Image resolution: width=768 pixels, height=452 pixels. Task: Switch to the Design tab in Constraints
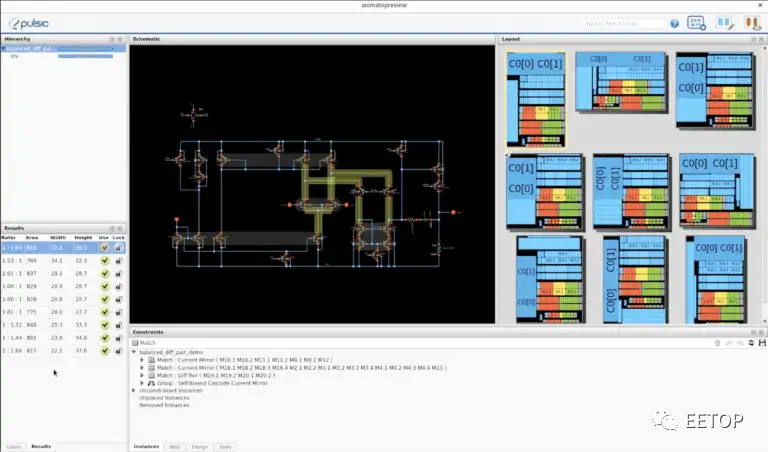(x=199, y=447)
